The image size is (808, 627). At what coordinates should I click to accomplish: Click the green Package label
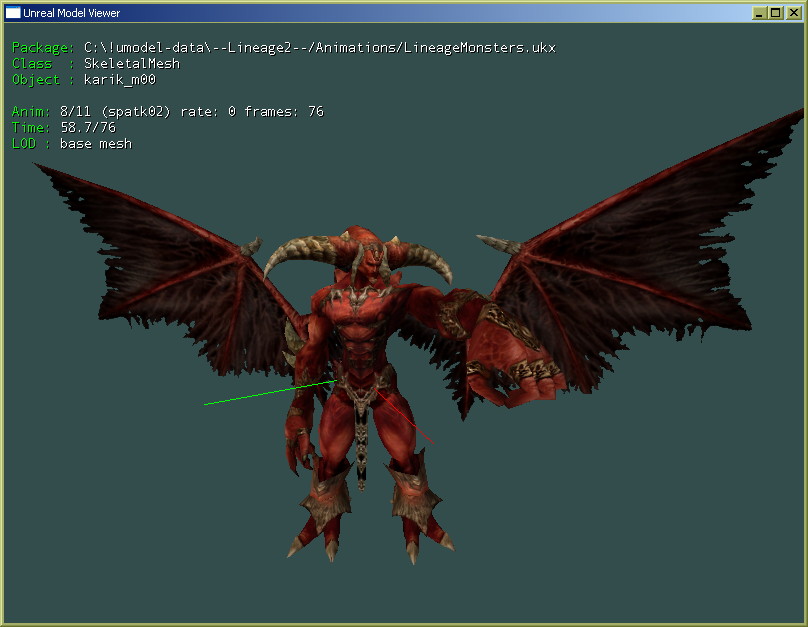[x=43, y=48]
